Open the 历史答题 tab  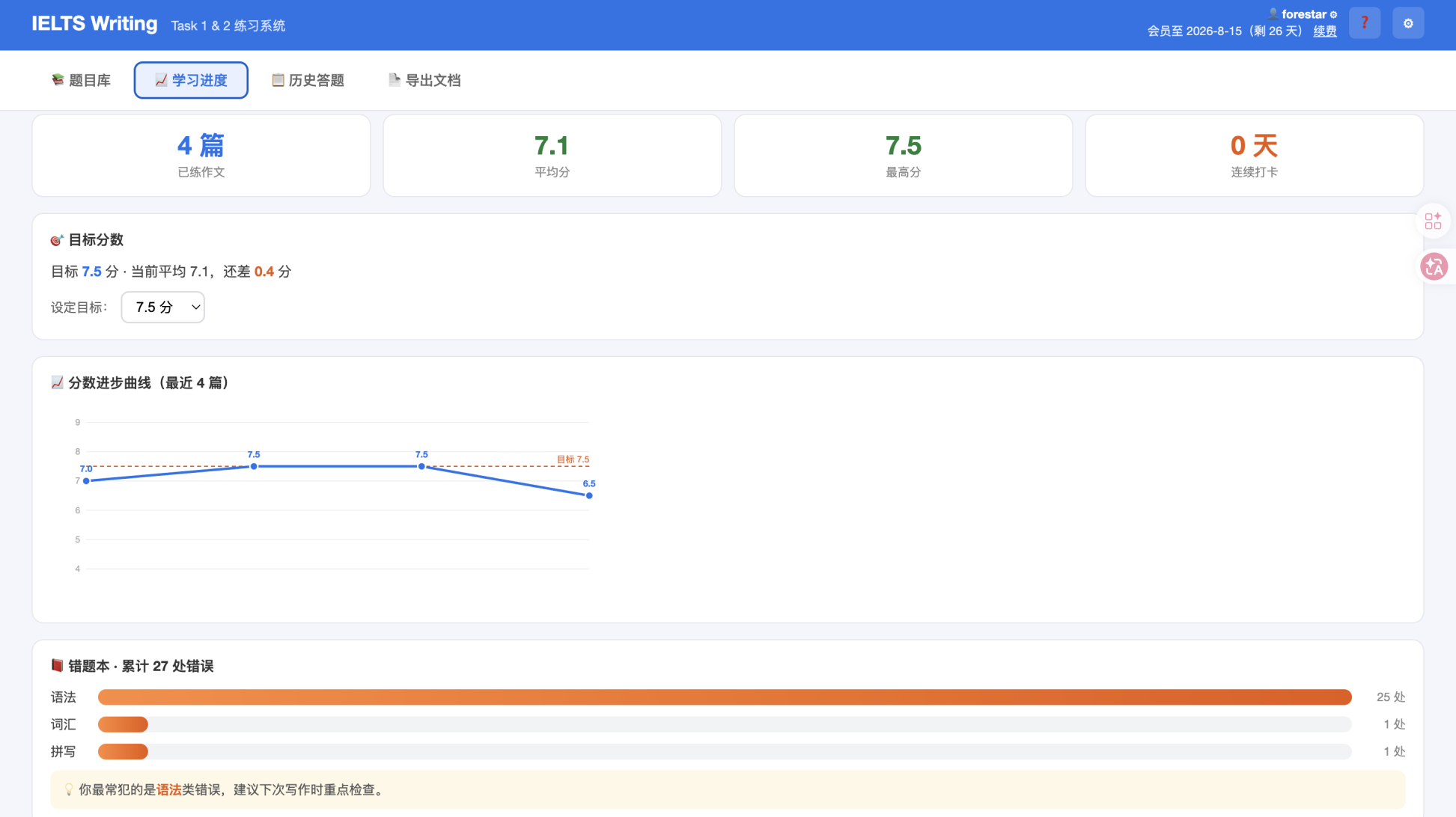point(308,80)
